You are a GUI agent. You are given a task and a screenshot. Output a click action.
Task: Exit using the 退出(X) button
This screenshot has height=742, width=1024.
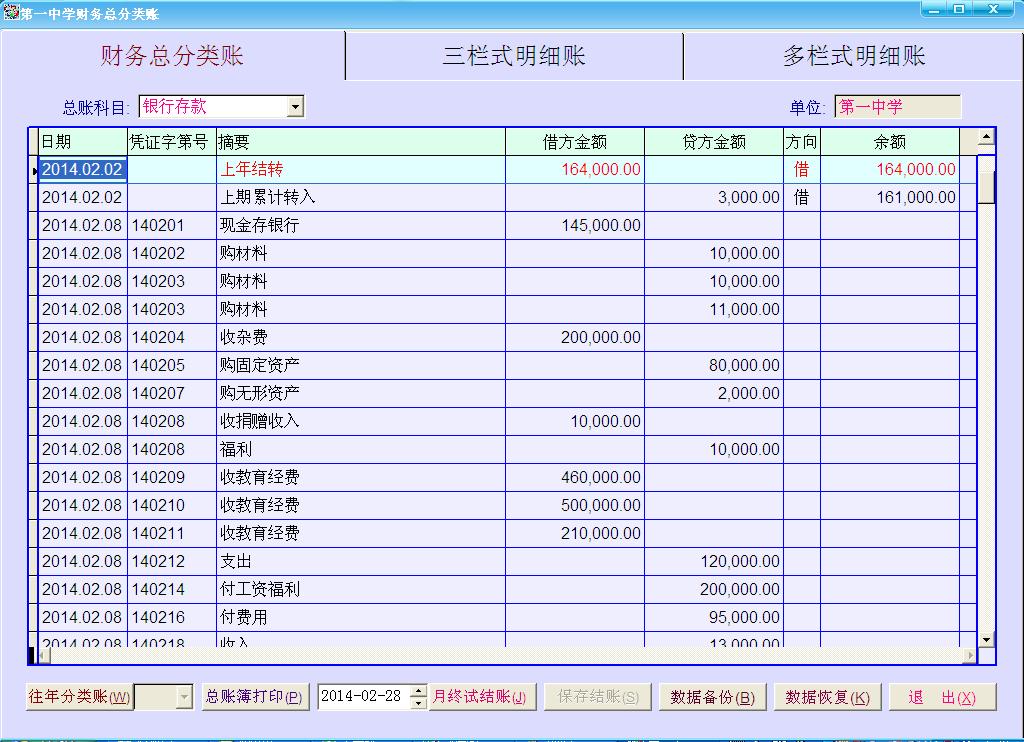coord(942,697)
